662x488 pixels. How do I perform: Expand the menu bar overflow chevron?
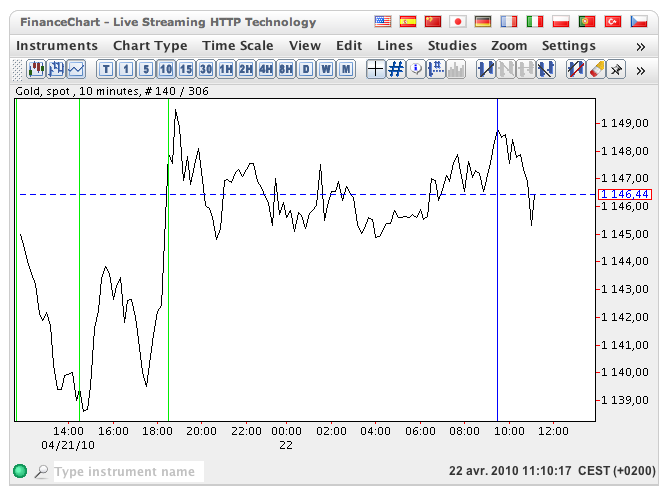[x=640, y=46]
